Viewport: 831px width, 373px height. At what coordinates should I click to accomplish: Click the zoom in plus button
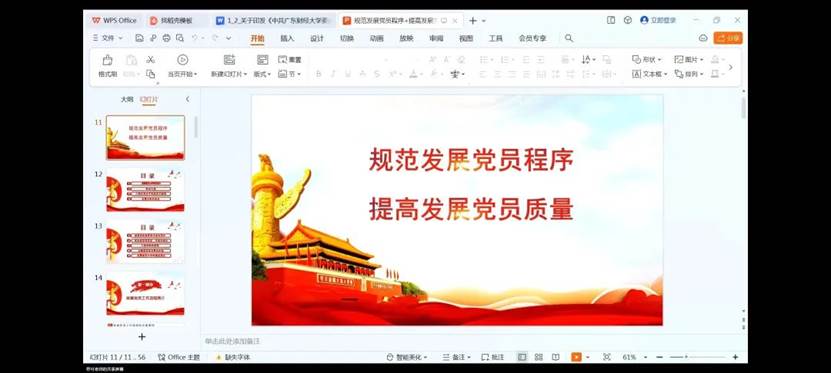click(735, 357)
